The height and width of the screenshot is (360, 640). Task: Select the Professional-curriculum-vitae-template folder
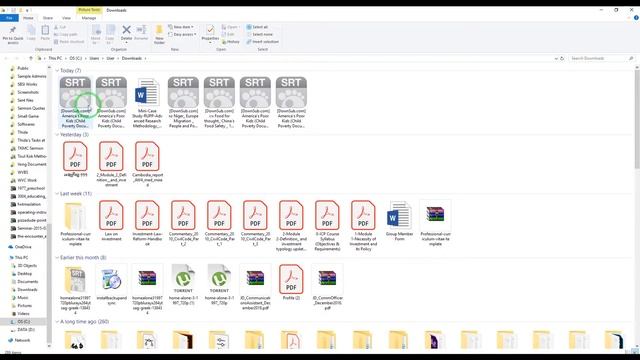coord(76,223)
